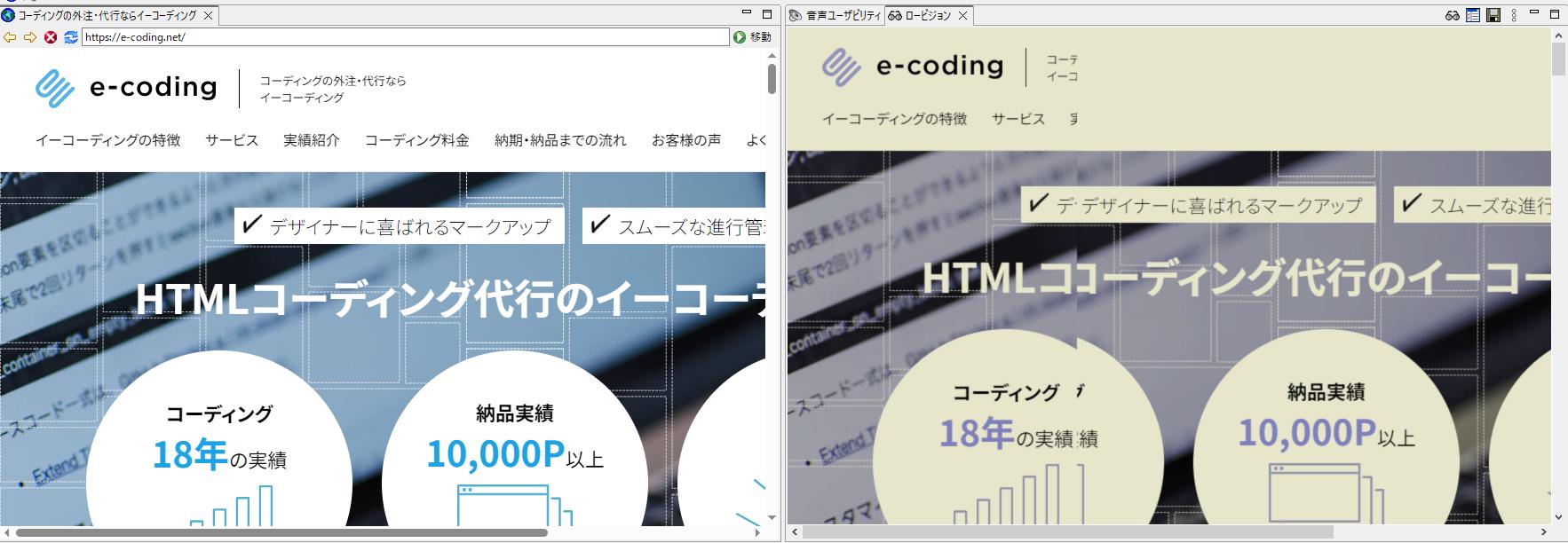Click ロービジョン pane scroll left arrow
The height and width of the screenshot is (543, 1568).
point(795,532)
